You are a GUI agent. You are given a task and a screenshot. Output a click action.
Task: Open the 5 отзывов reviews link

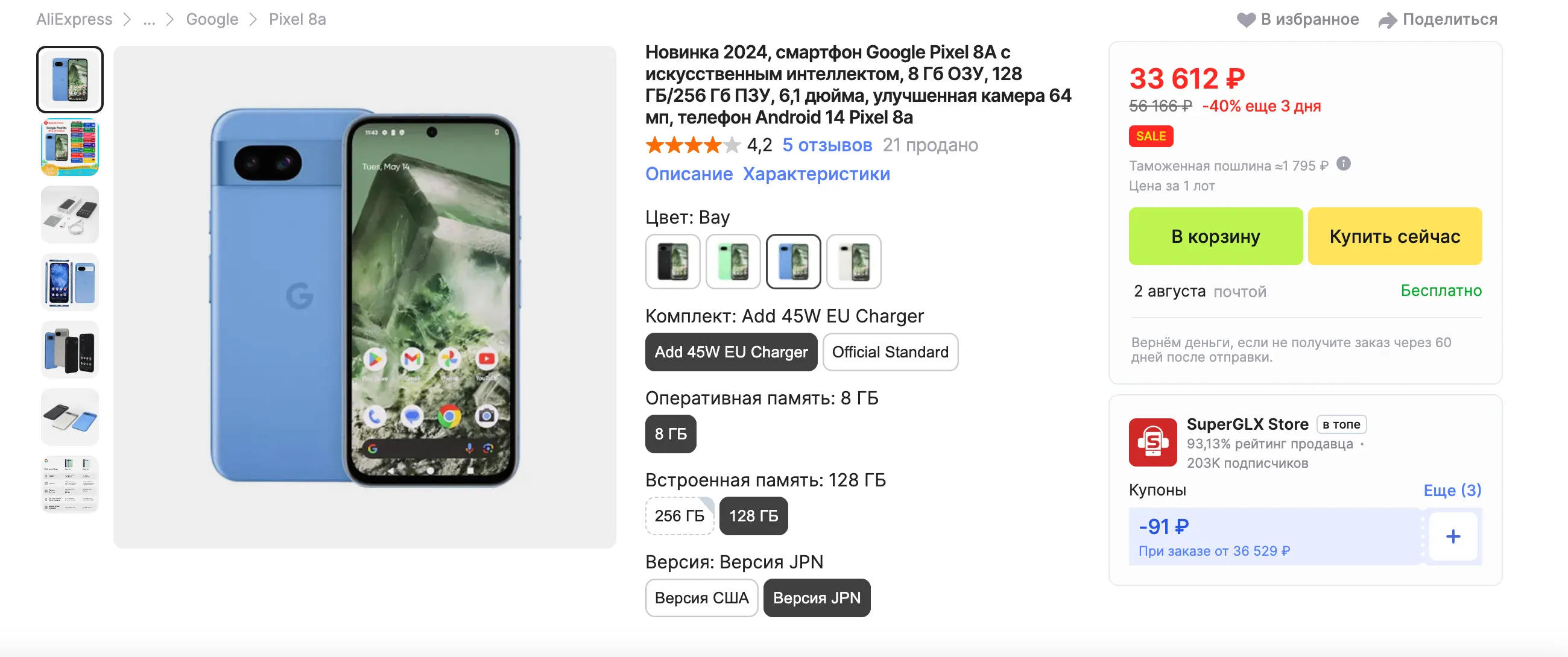click(827, 145)
